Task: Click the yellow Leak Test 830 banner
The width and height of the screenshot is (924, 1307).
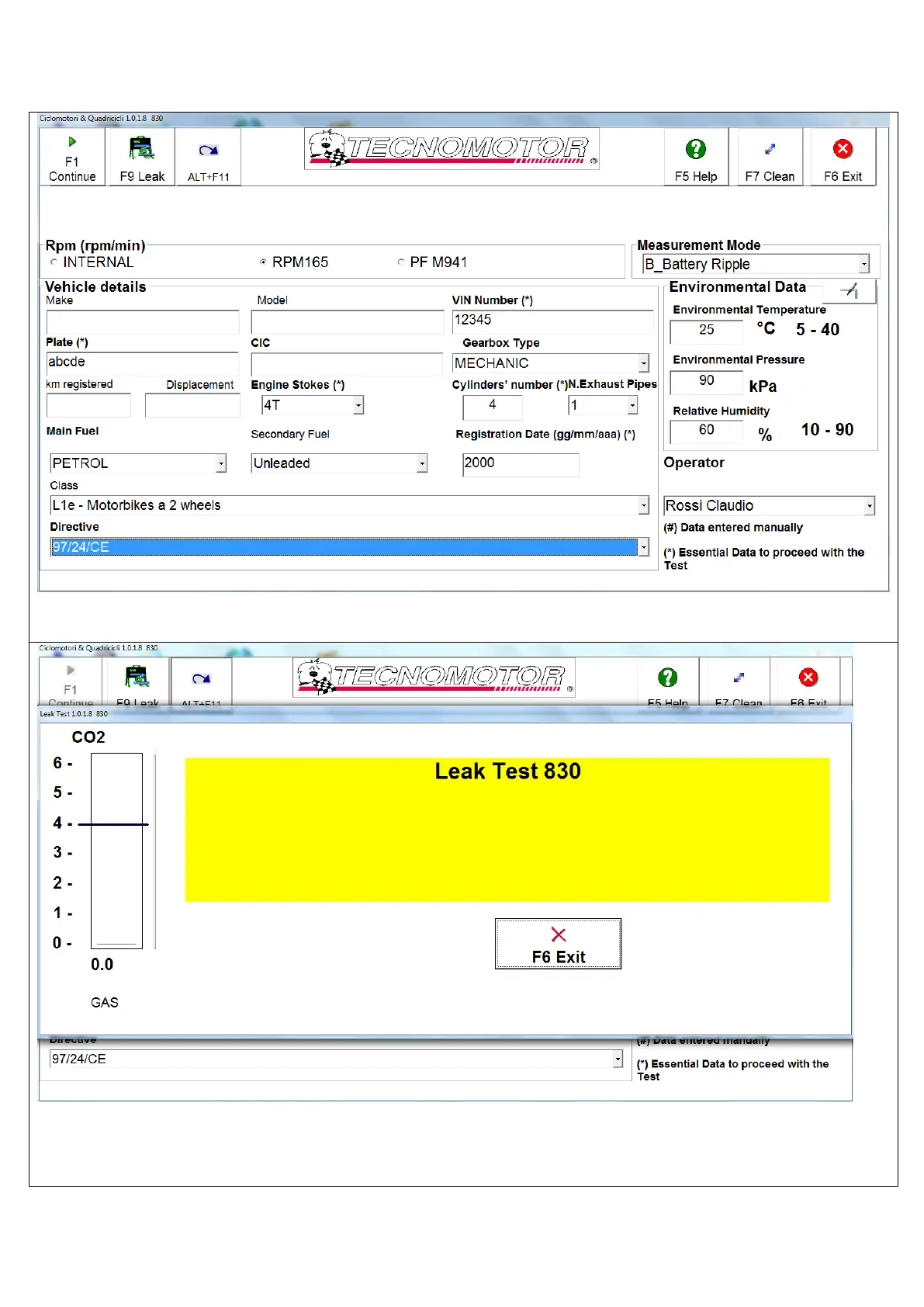Action: (x=507, y=830)
